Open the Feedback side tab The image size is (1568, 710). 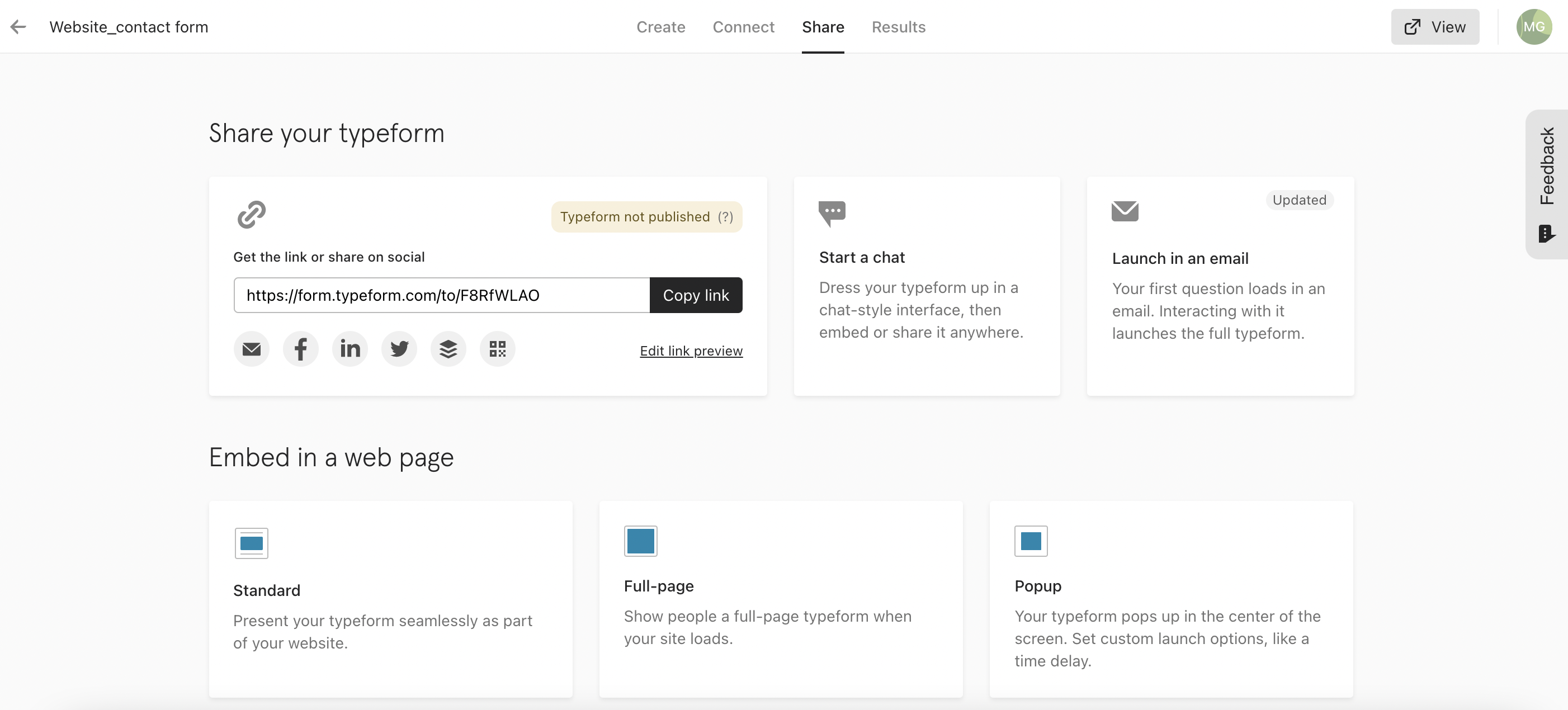click(x=1547, y=184)
